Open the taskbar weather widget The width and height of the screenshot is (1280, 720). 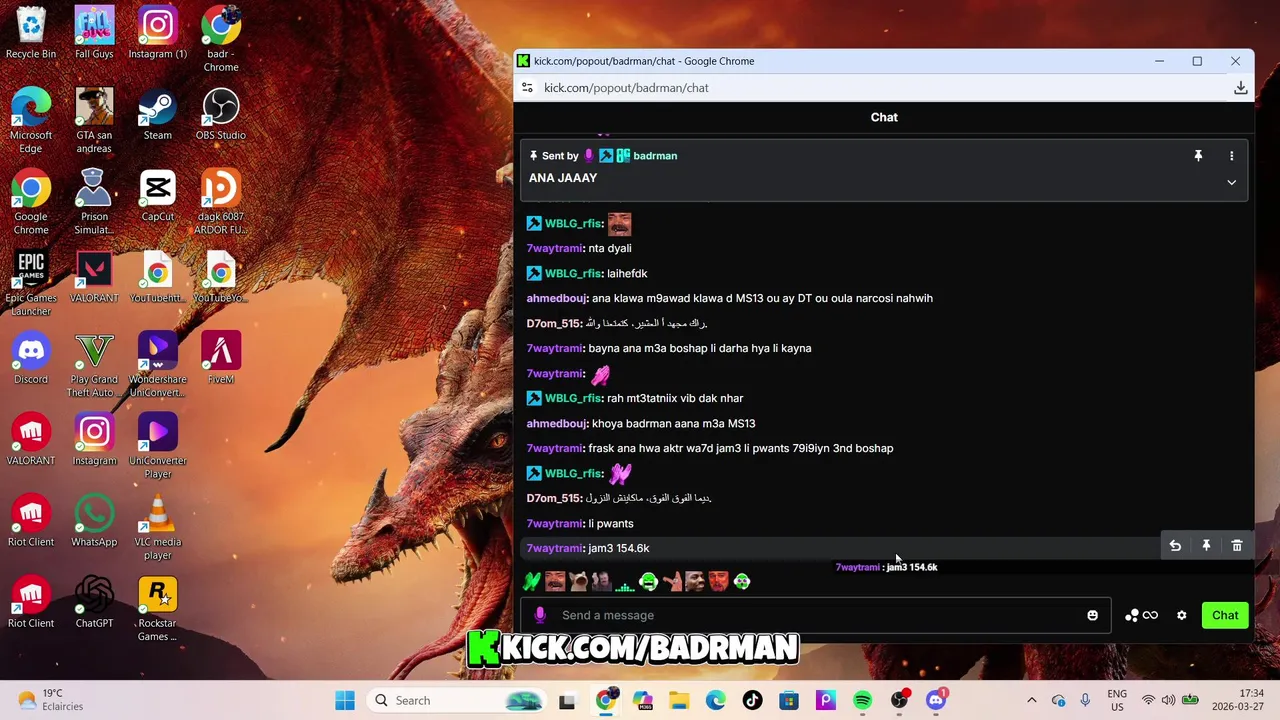[50, 700]
